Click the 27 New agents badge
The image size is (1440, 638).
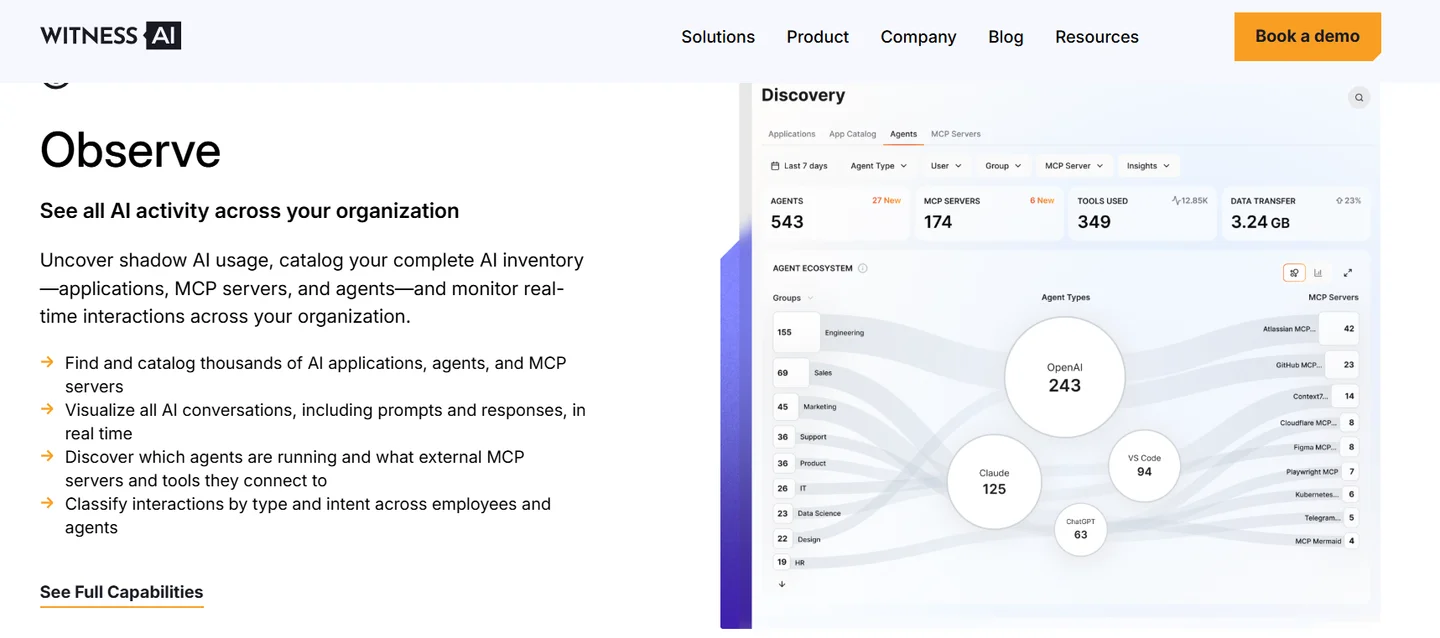coord(886,200)
